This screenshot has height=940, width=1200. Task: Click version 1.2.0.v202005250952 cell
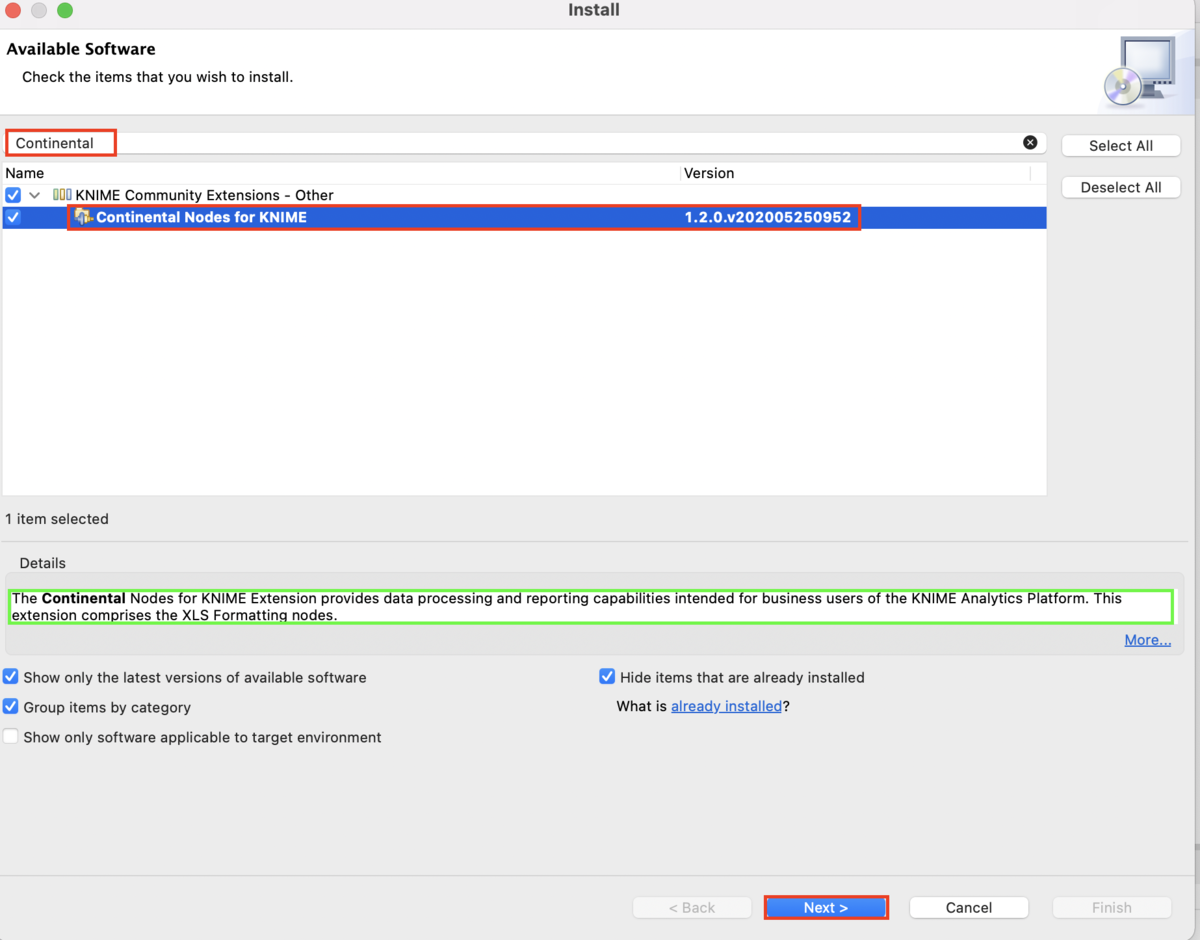click(x=768, y=217)
